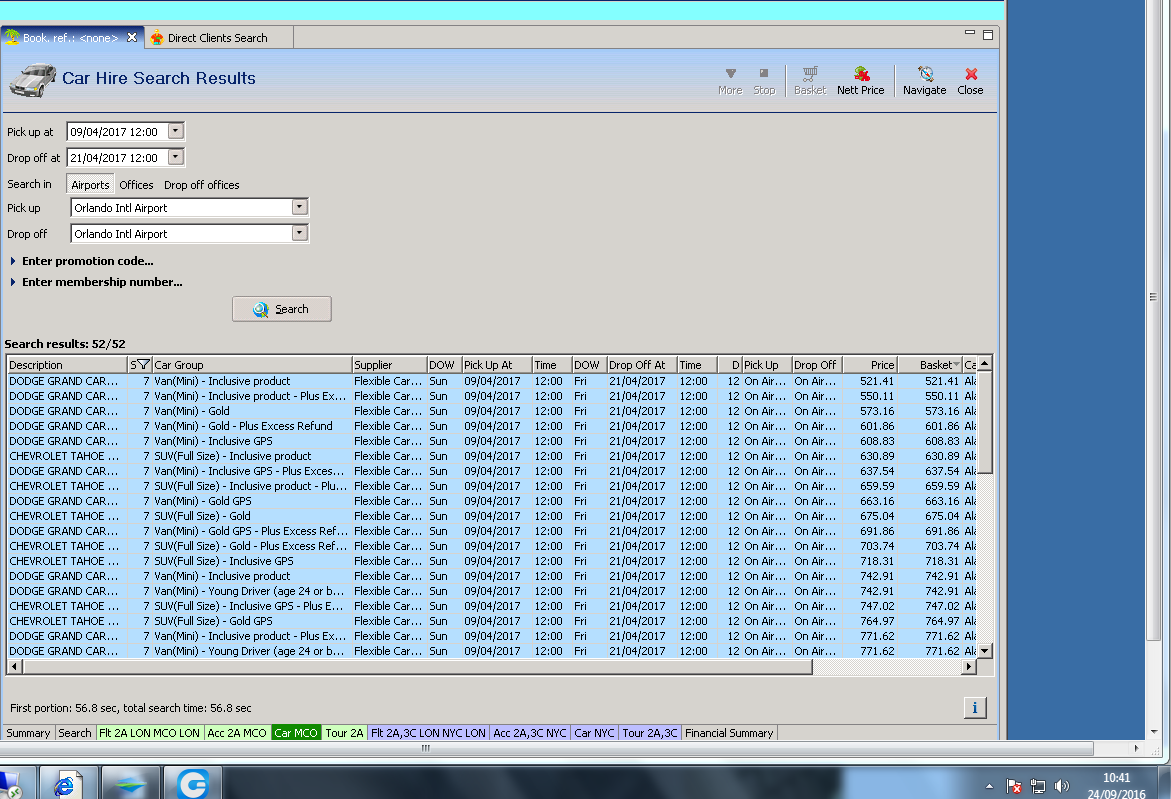Open Tour 2A tab
1171x799 pixels.
tap(344, 733)
